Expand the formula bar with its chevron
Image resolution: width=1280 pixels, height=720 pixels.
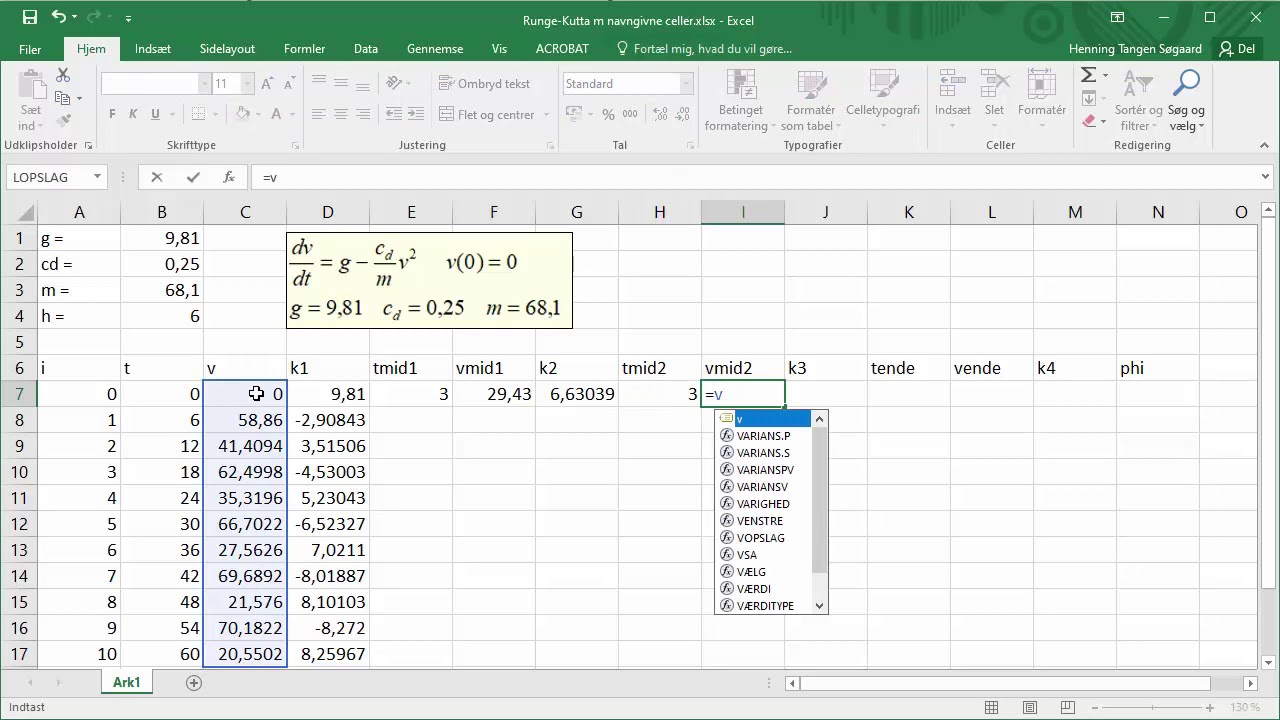click(x=1265, y=177)
